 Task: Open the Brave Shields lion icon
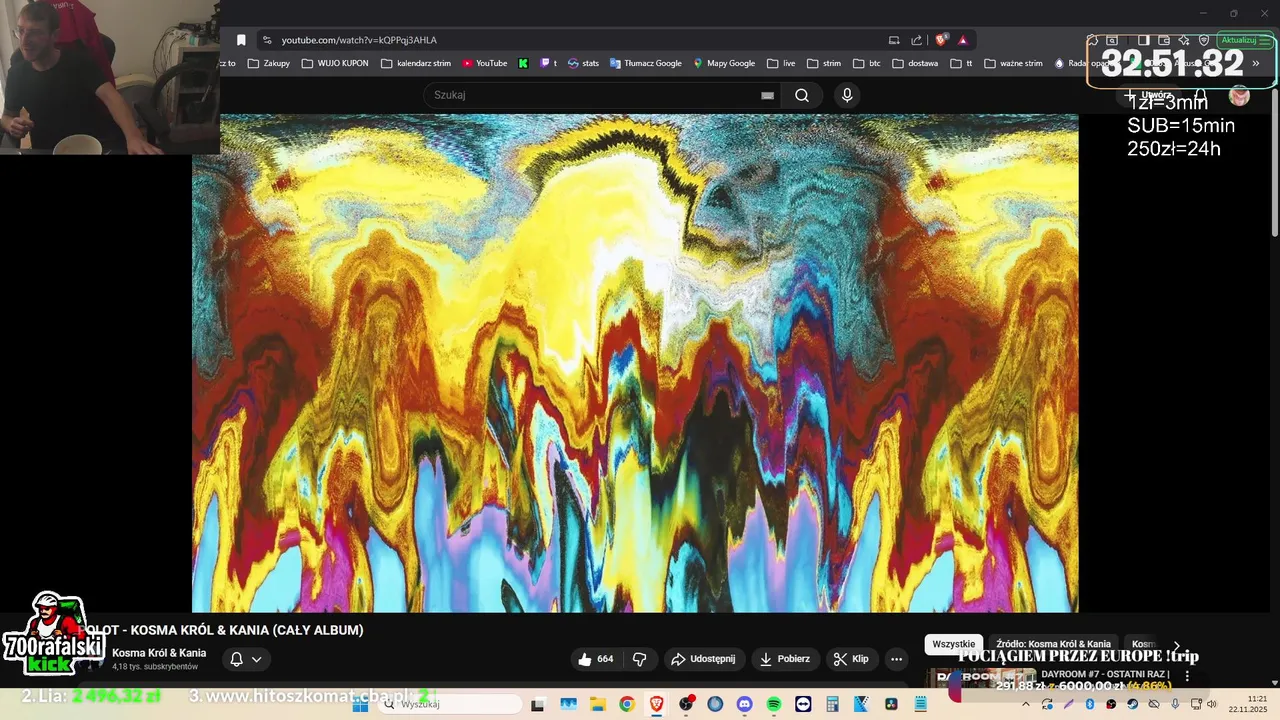coord(941,40)
